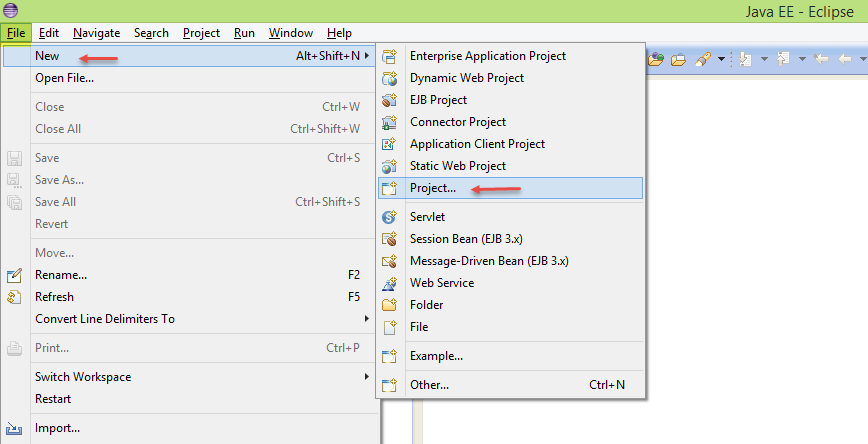
Task: Open the Navigate menu
Action: pos(96,33)
